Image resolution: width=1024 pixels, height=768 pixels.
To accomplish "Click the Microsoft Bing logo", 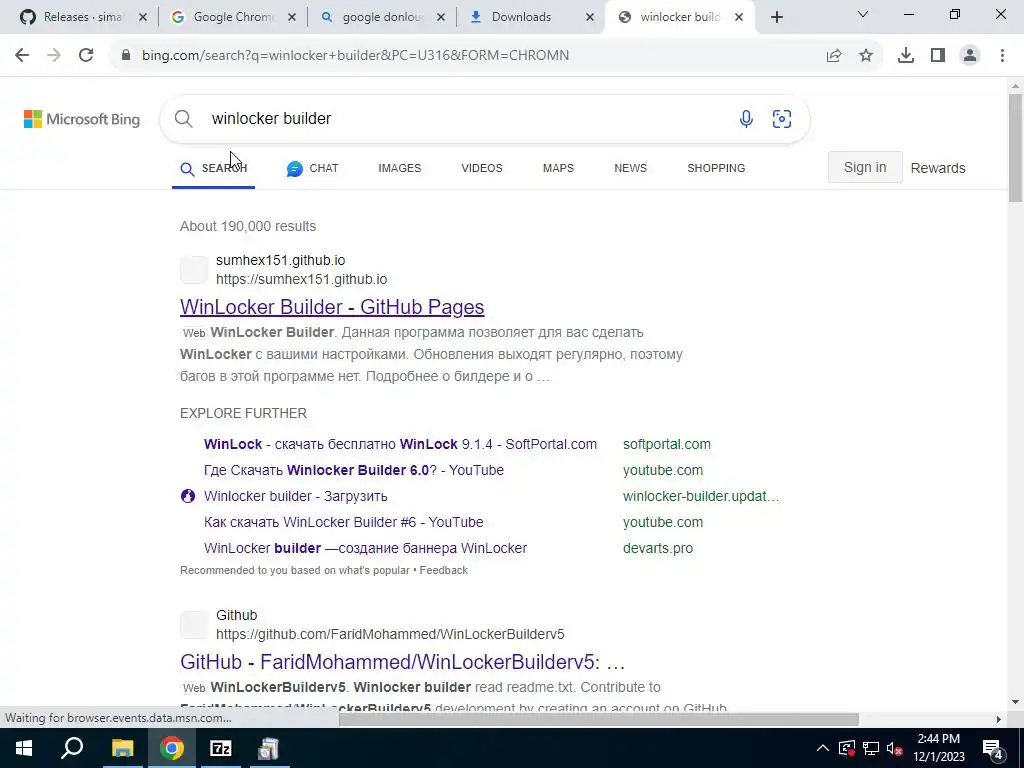I will point(82,119).
